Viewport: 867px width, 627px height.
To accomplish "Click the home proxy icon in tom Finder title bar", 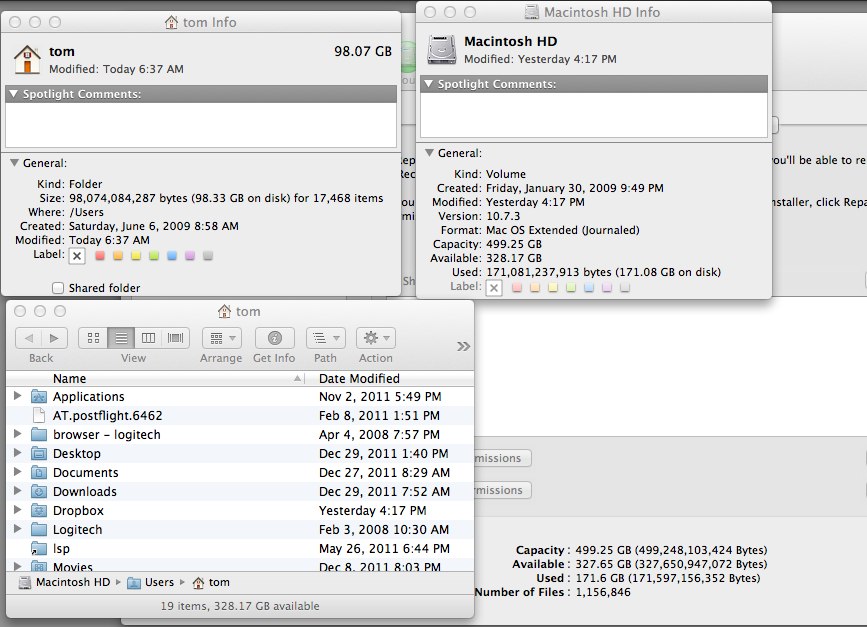I will (x=224, y=311).
